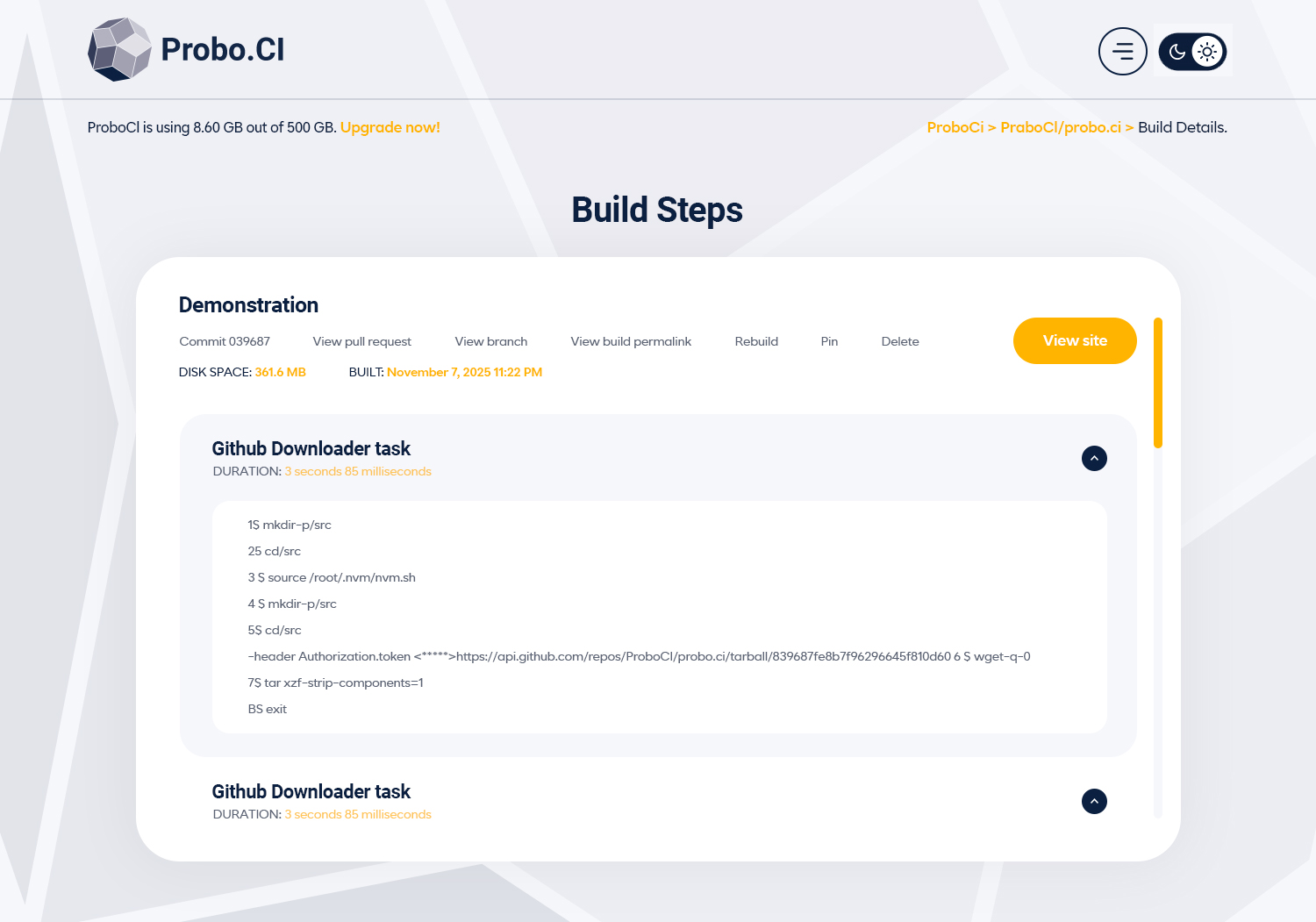
Task: Collapse the second Github Downloader task
Action: point(1094,801)
